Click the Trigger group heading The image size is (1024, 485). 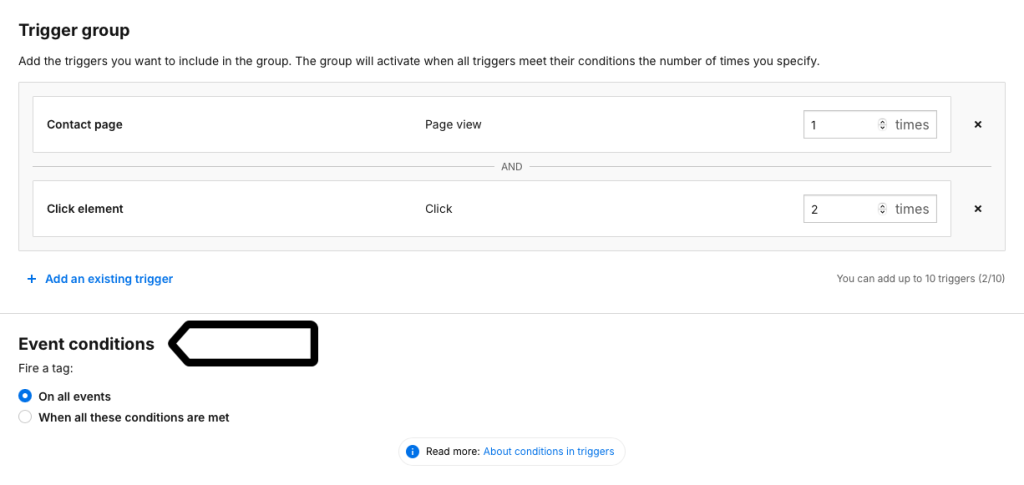[x=74, y=30]
